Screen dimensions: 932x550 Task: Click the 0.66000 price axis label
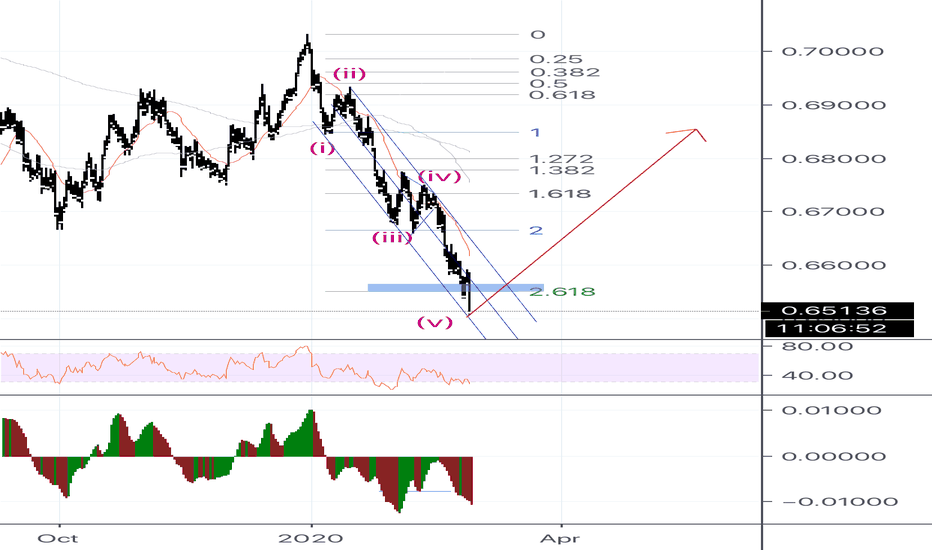pyautogui.click(x=833, y=265)
